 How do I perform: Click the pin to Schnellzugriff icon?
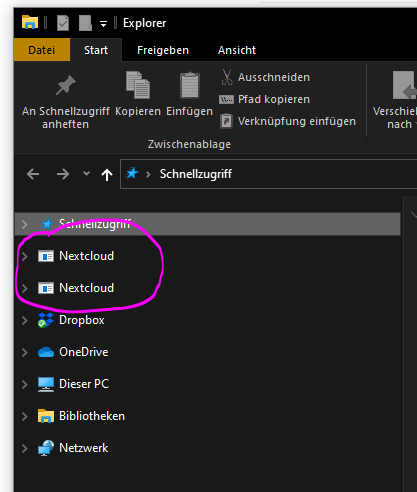tap(66, 85)
